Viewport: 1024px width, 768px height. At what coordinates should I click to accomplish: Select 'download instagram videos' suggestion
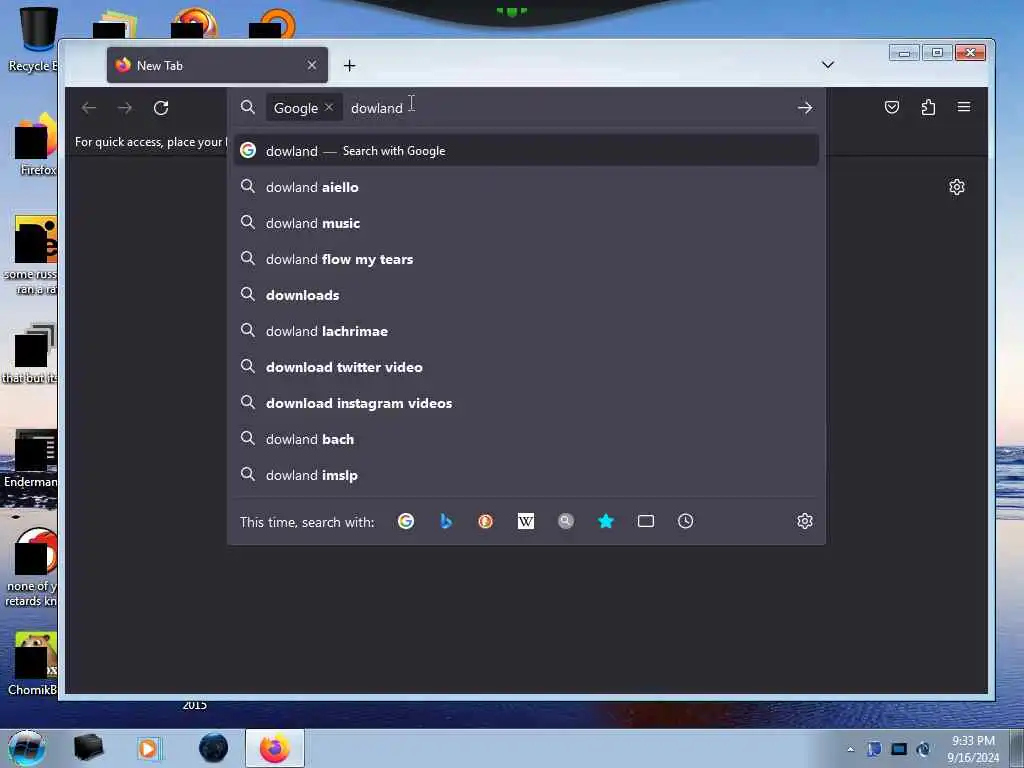click(x=526, y=403)
